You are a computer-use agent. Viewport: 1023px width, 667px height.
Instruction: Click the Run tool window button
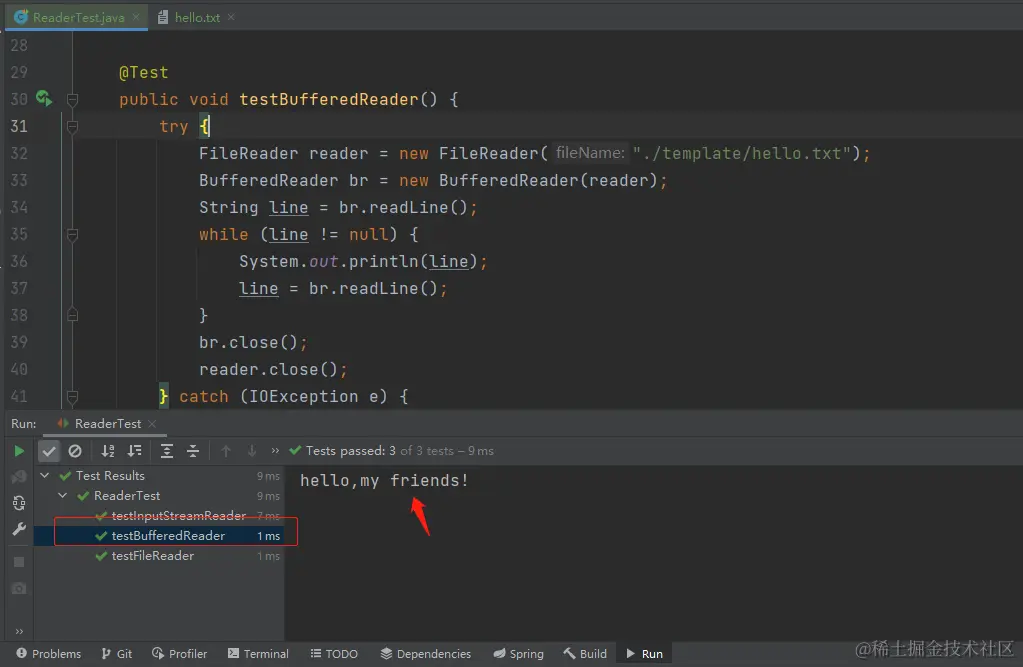point(645,653)
